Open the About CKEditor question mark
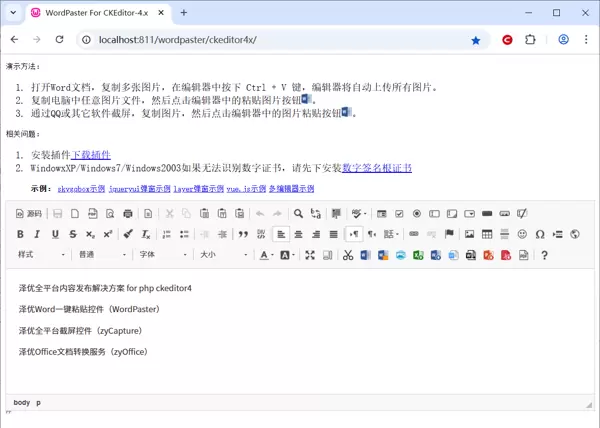600x428 pixels. 544,255
